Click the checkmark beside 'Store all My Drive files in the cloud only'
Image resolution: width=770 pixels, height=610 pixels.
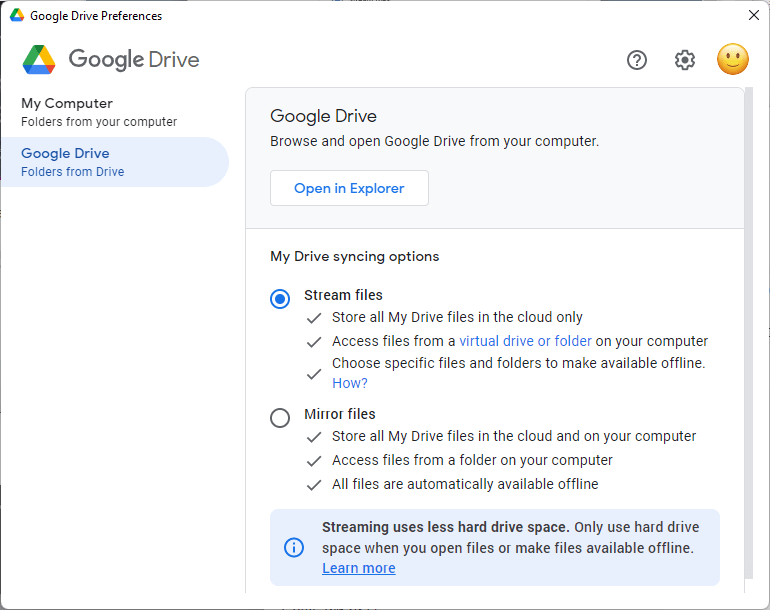click(314, 318)
